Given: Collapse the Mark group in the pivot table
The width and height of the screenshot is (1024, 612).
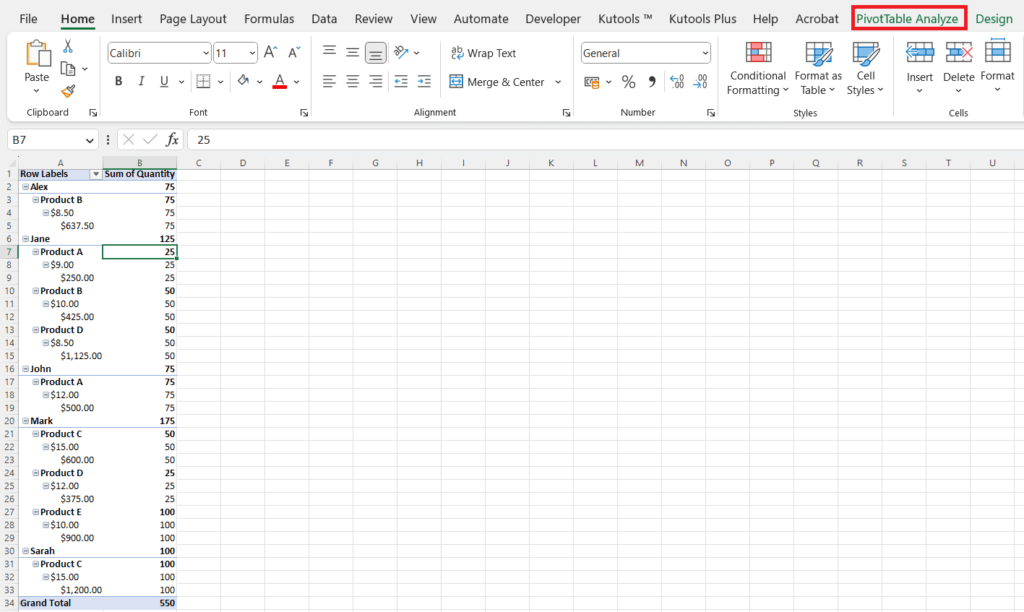Looking at the screenshot, I should [x=26, y=420].
